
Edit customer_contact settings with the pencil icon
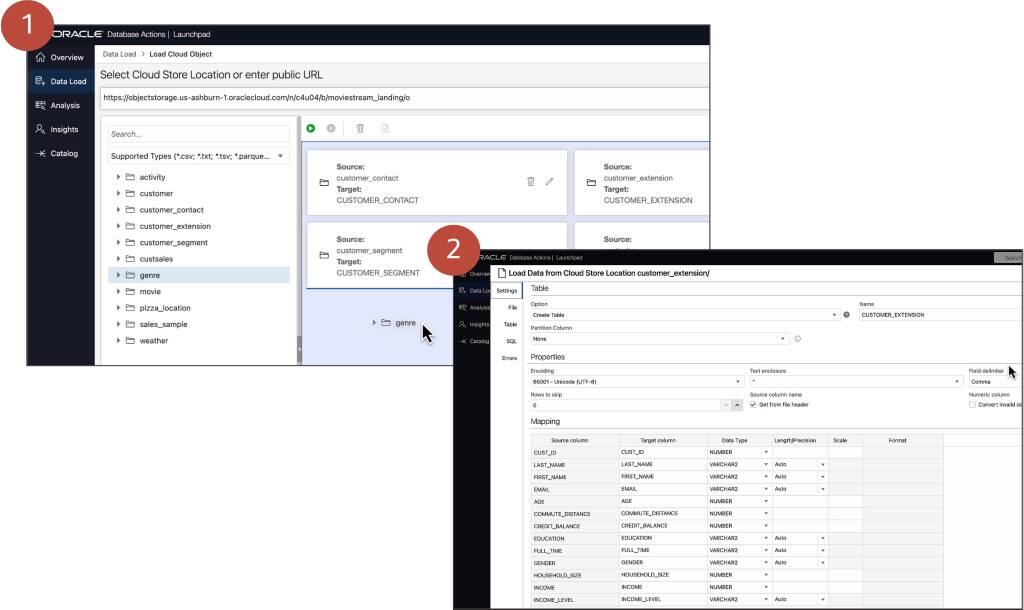548,181
